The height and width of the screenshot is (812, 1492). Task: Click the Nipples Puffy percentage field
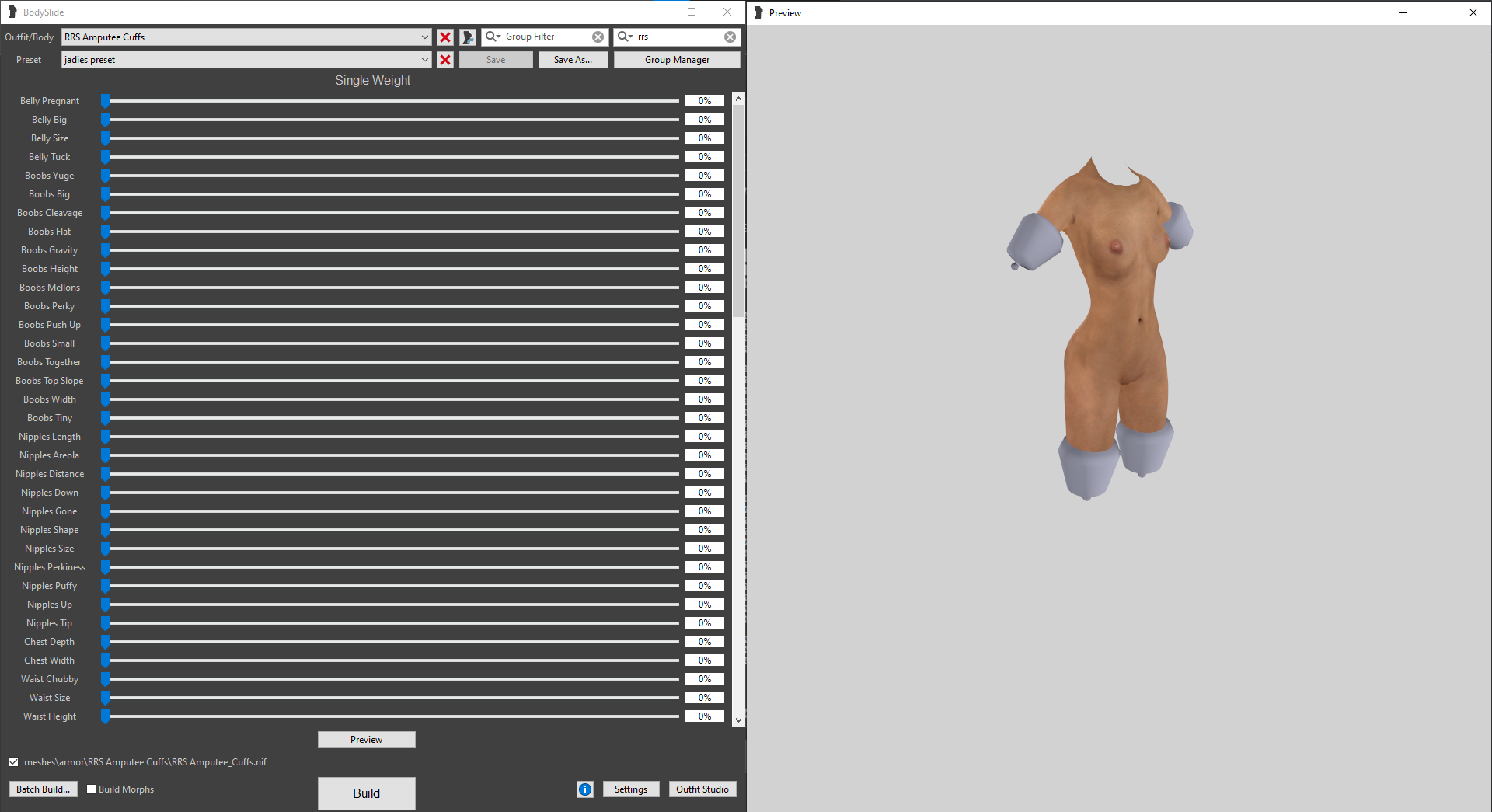tap(705, 586)
